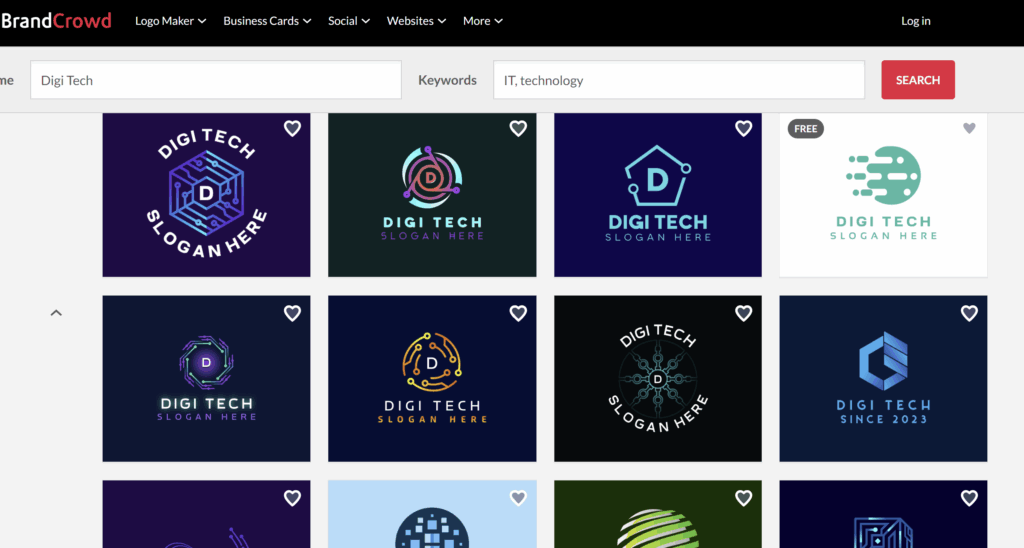Click heart icon on free teal logo
The image size is (1024, 548).
pyautogui.click(x=969, y=128)
